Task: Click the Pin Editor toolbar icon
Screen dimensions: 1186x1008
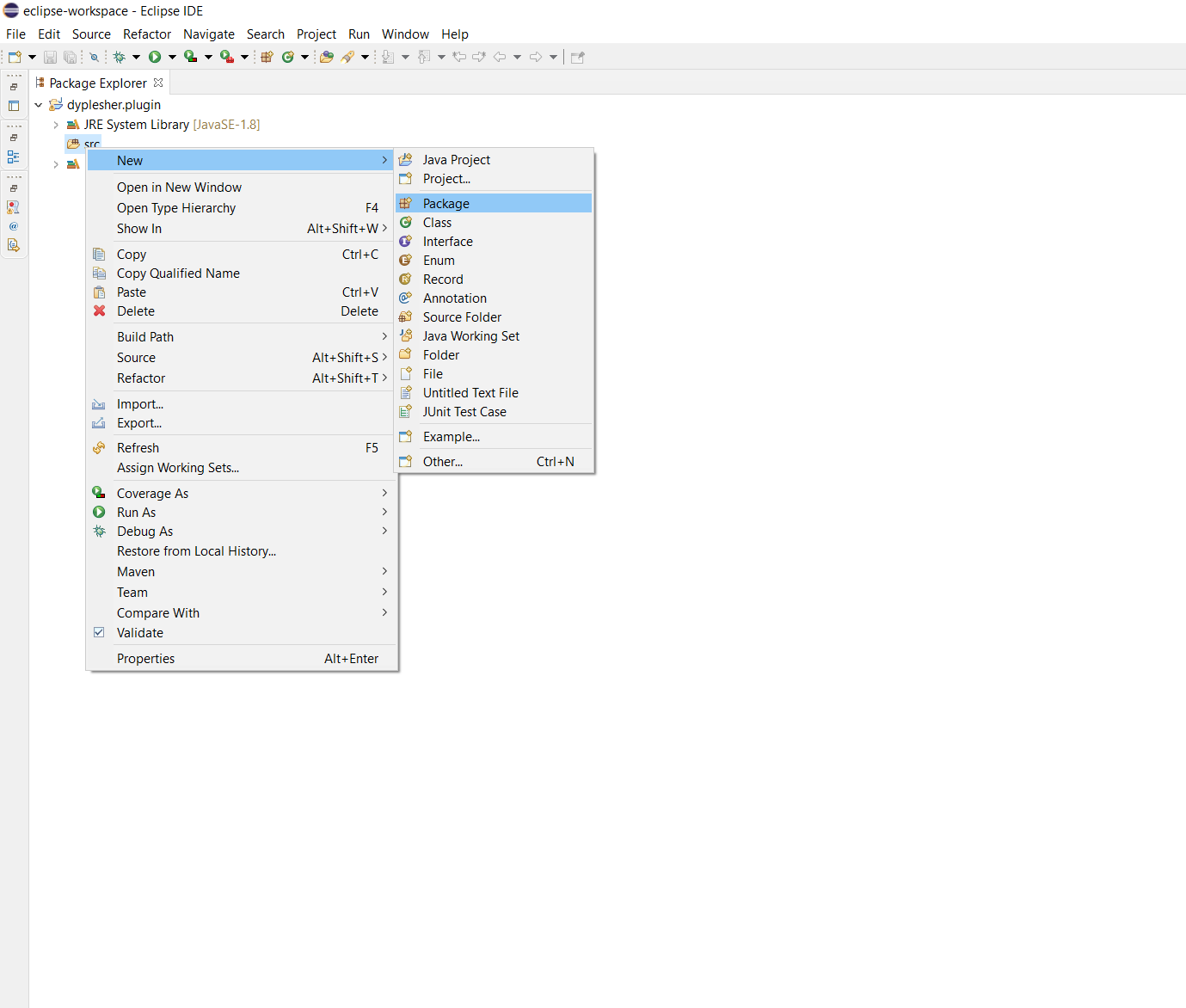Action: (x=578, y=57)
